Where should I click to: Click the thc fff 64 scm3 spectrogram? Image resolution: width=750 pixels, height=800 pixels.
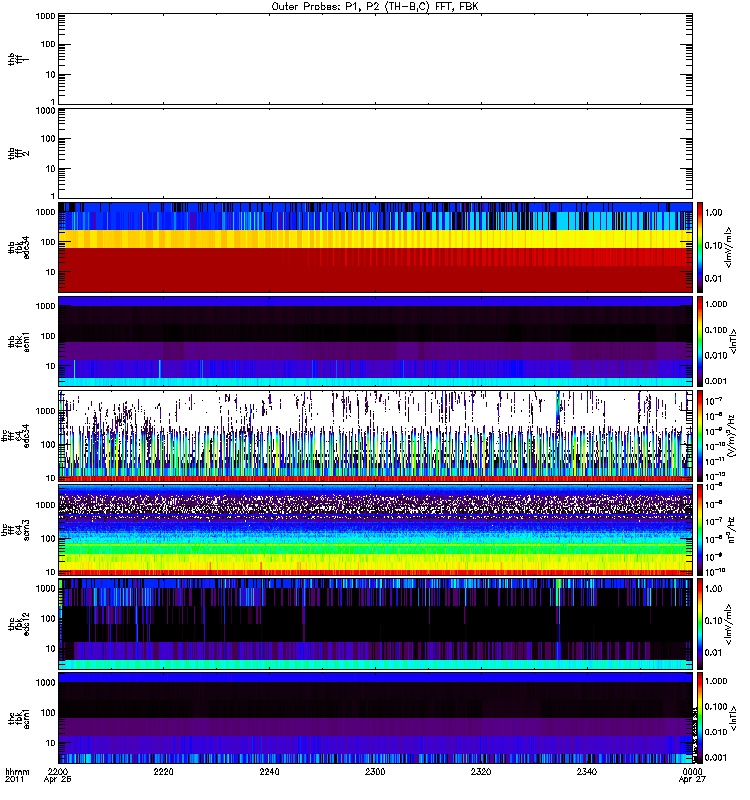[x=376, y=530]
